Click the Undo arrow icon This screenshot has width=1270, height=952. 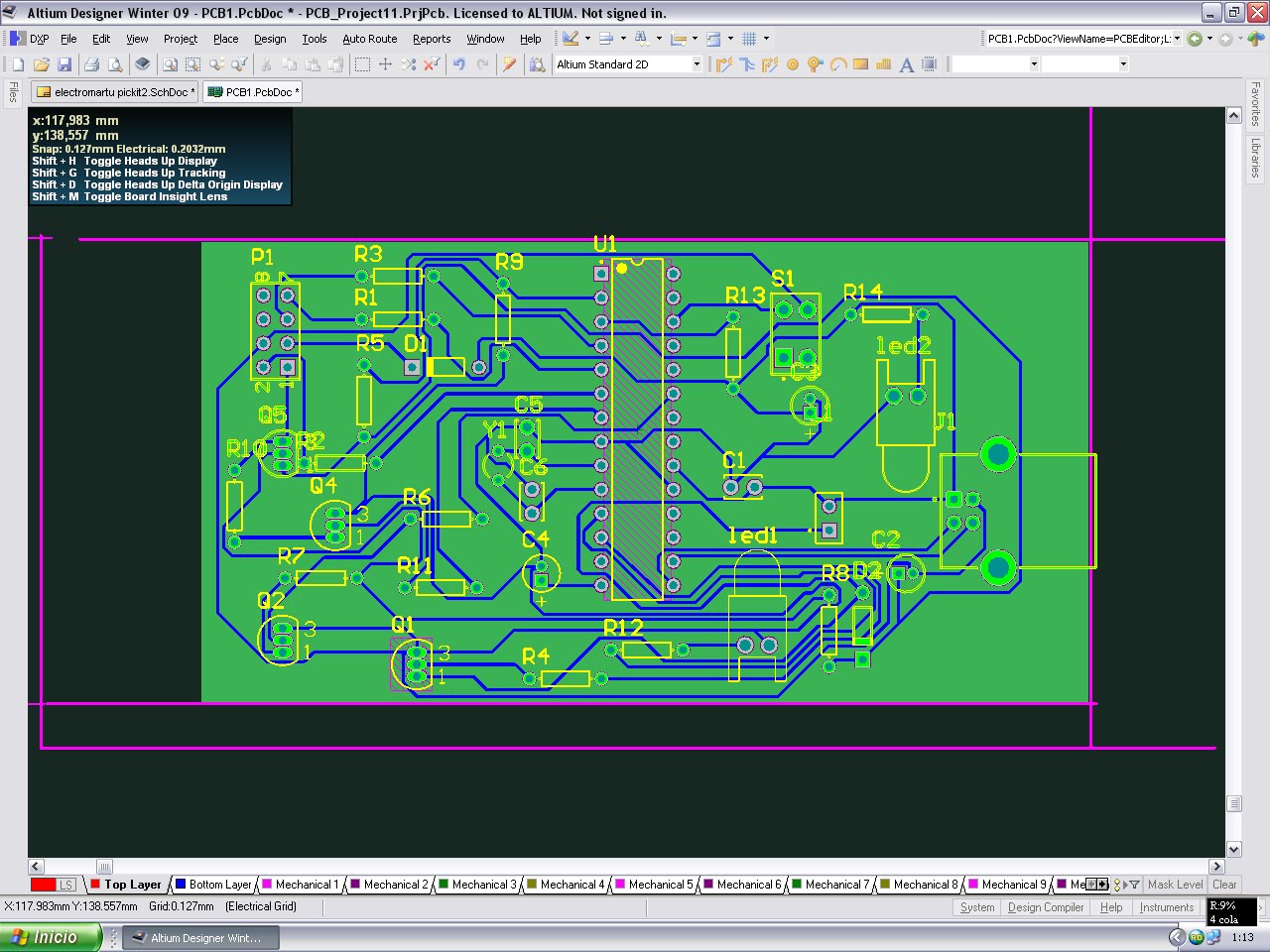[459, 64]
